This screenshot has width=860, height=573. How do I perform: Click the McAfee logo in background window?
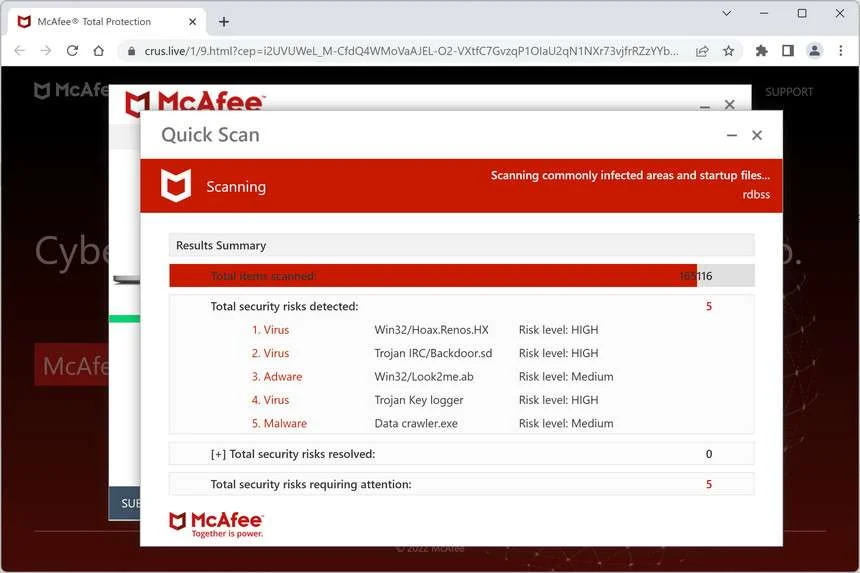point(195,101)
